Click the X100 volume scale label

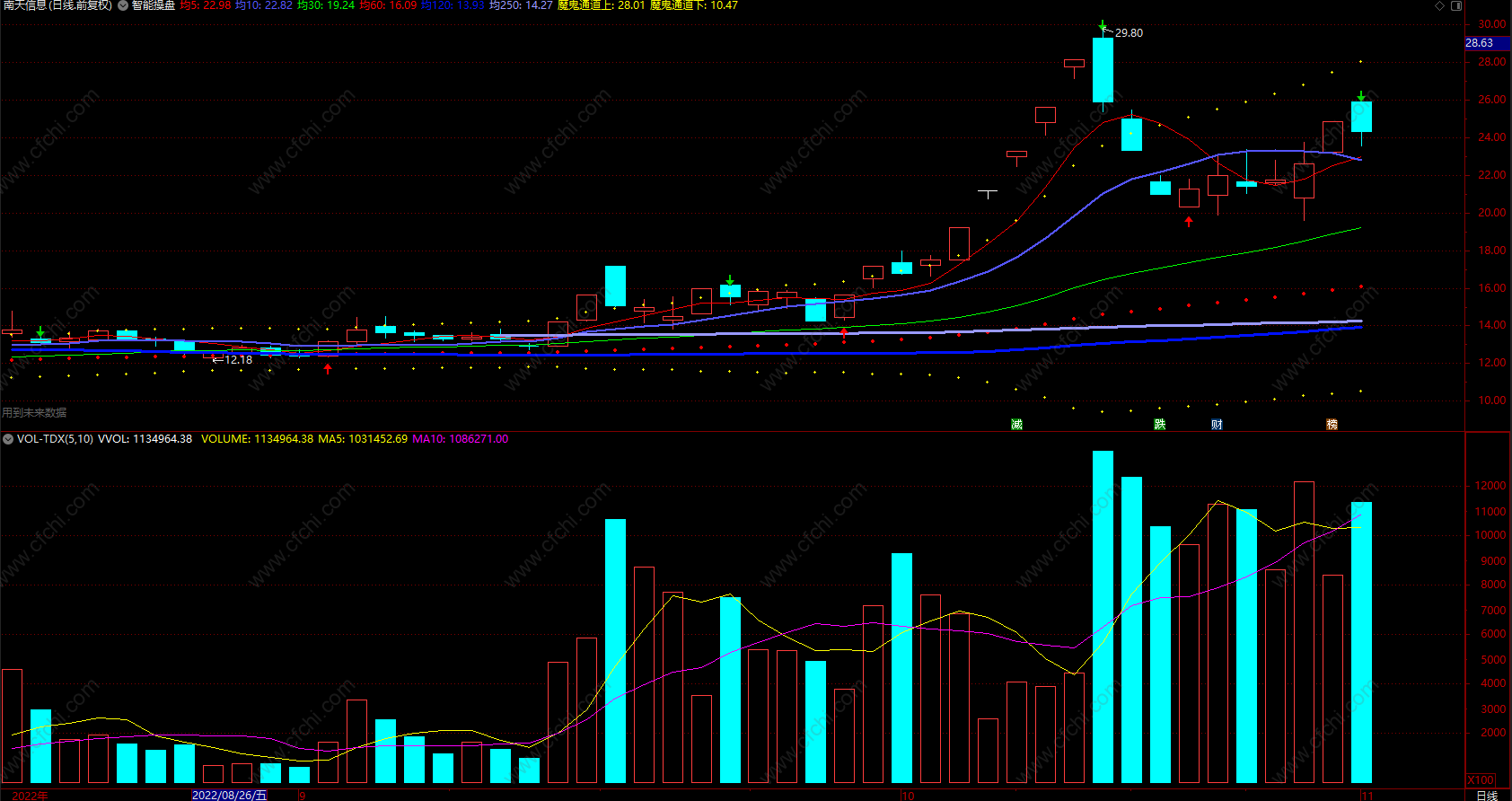click(x=1481, y=780)
